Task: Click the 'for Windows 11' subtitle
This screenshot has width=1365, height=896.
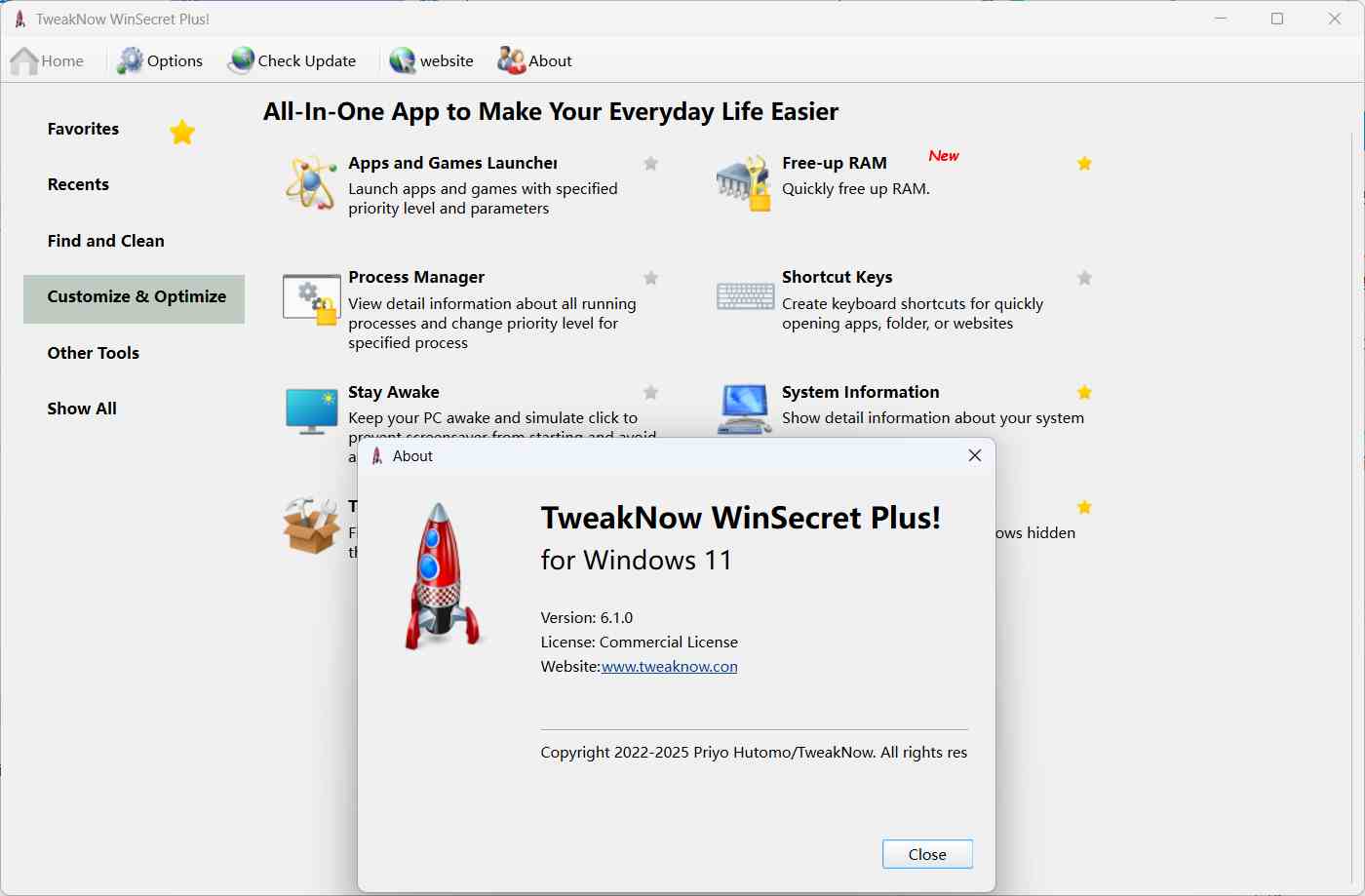Action: click(637, 561)
